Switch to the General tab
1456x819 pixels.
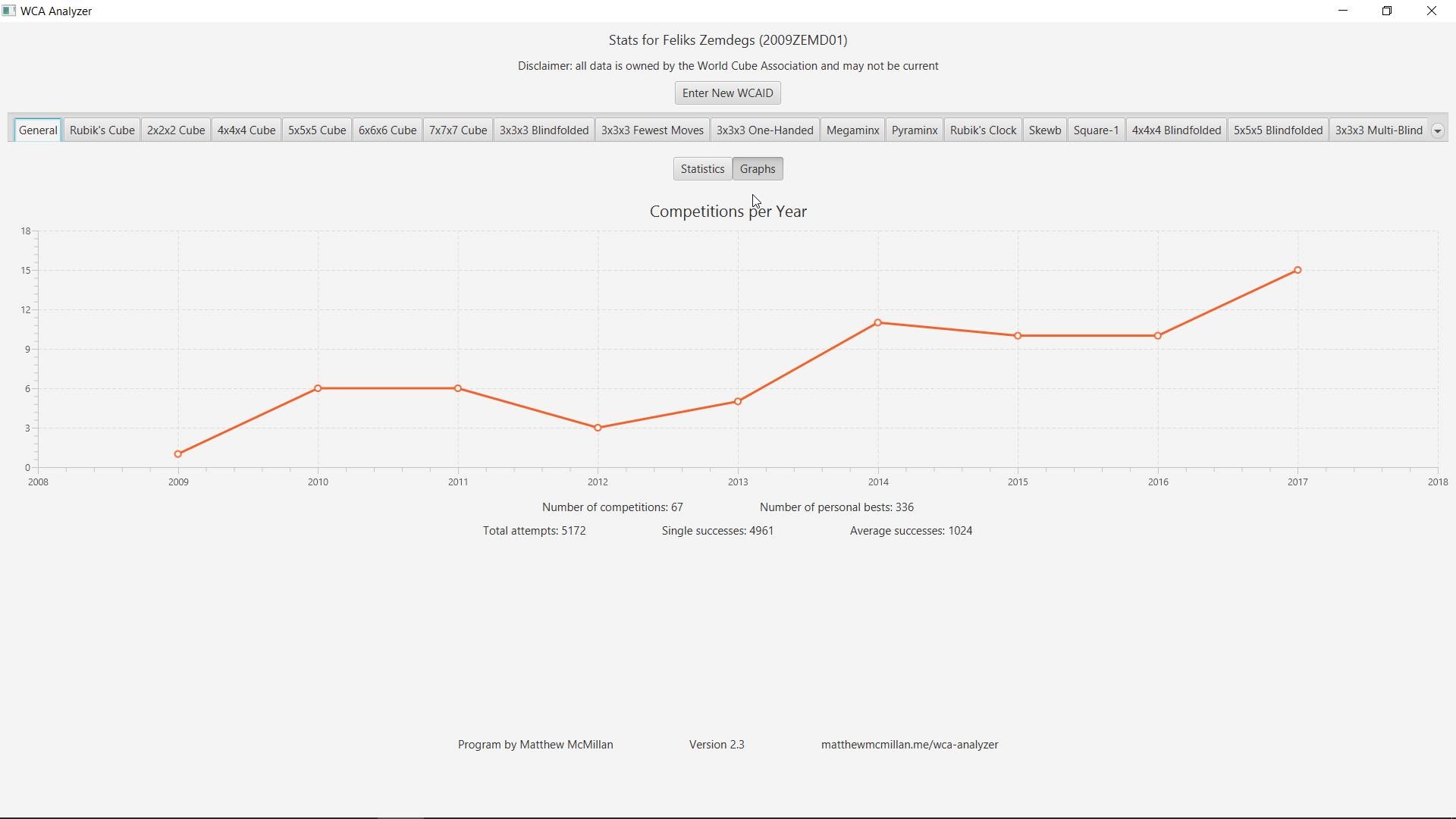38,130
